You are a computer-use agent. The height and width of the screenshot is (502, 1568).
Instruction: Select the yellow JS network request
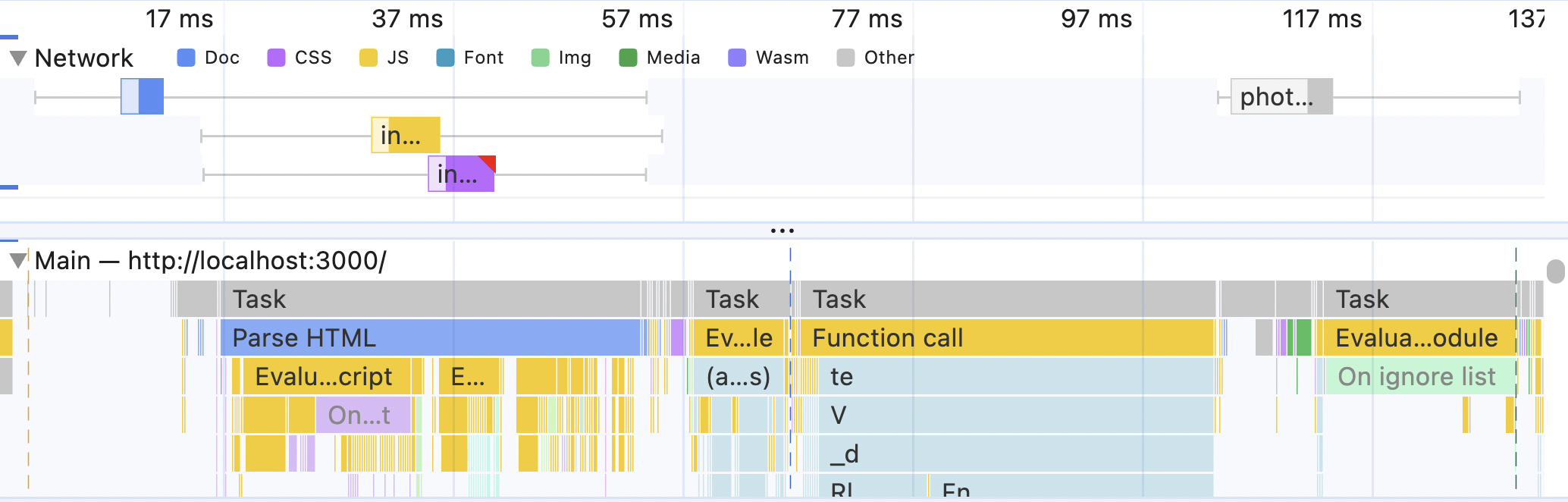[x=406, y=135]
